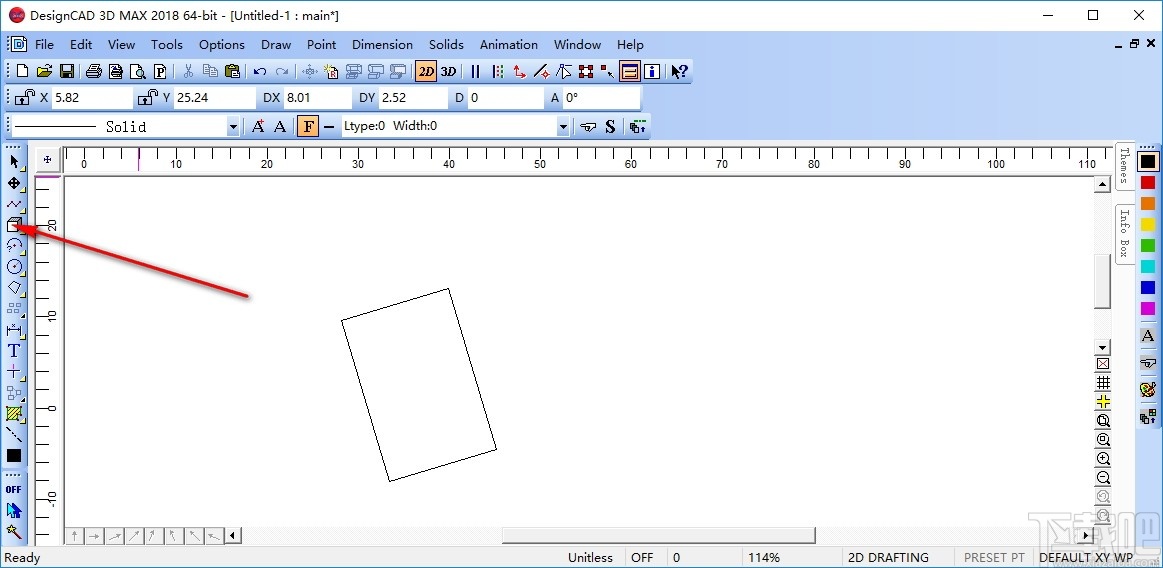This screenshot has height=568, width=1163.
Task: Open the Themes side tab
Action: pyautogui.click(x=1124, y=166)
